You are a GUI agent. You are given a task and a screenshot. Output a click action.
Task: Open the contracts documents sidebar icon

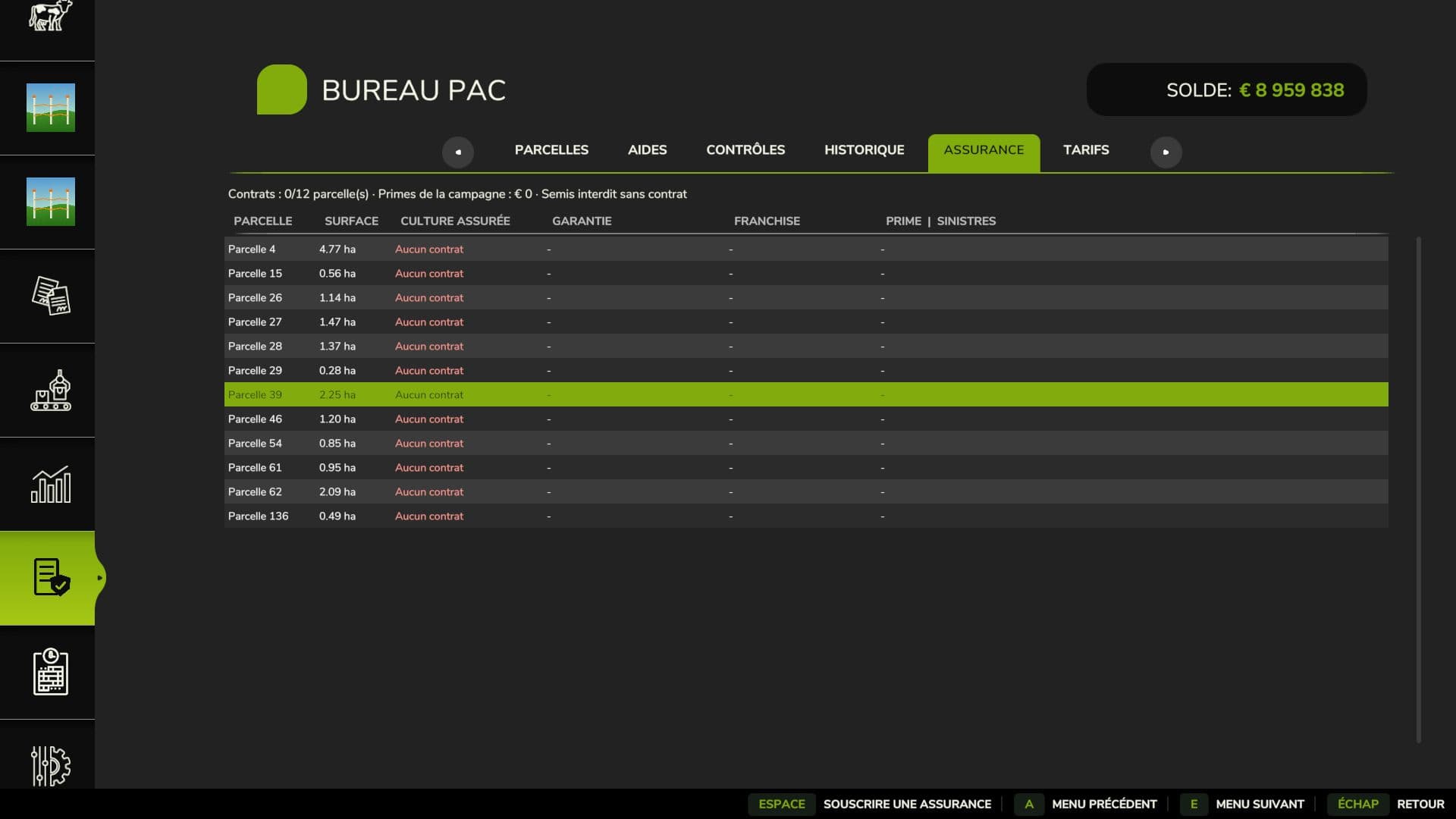click(51, 296)
